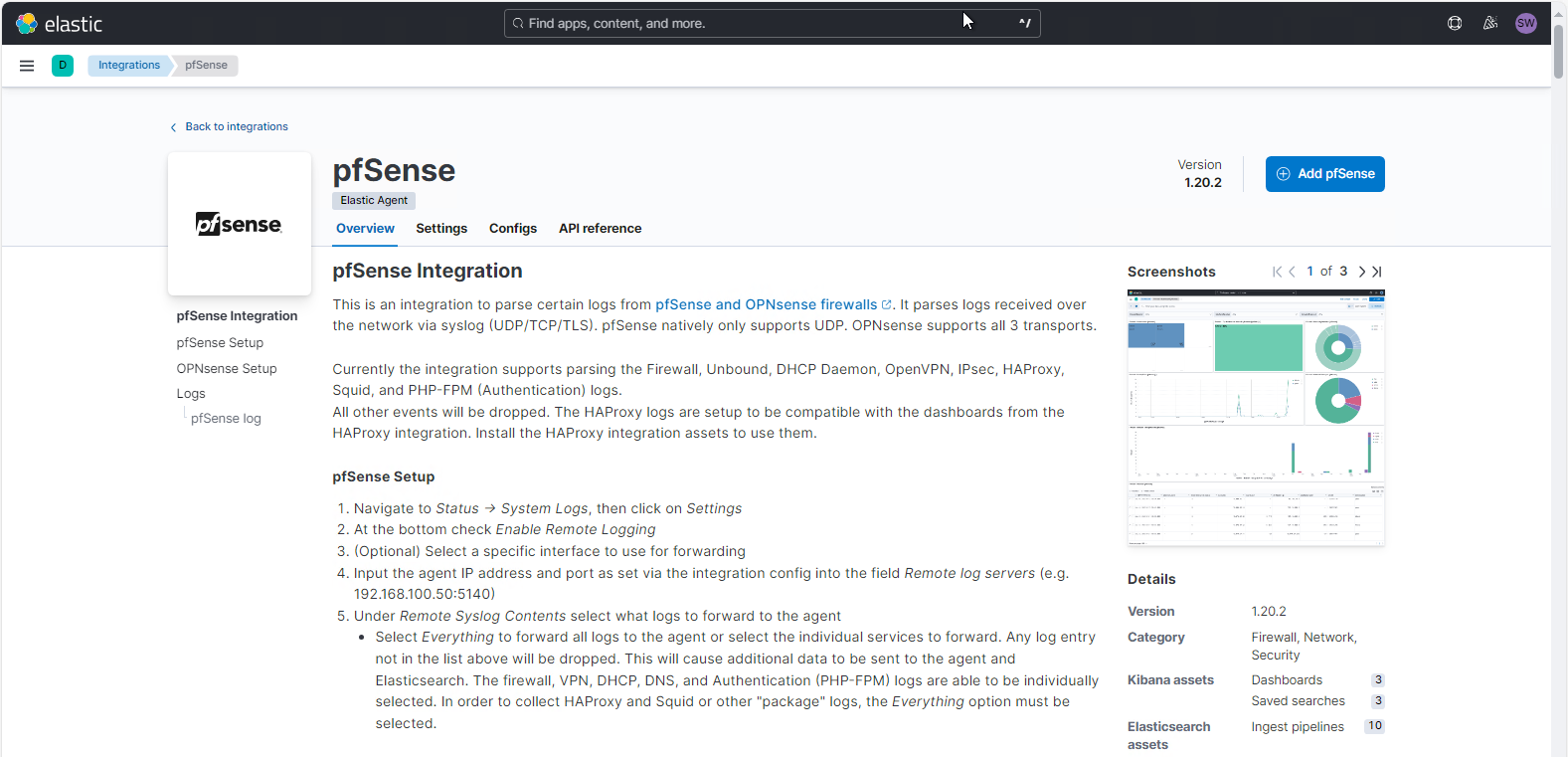
Task: Open the SW user avatar menu
Action: [1526, 23]
